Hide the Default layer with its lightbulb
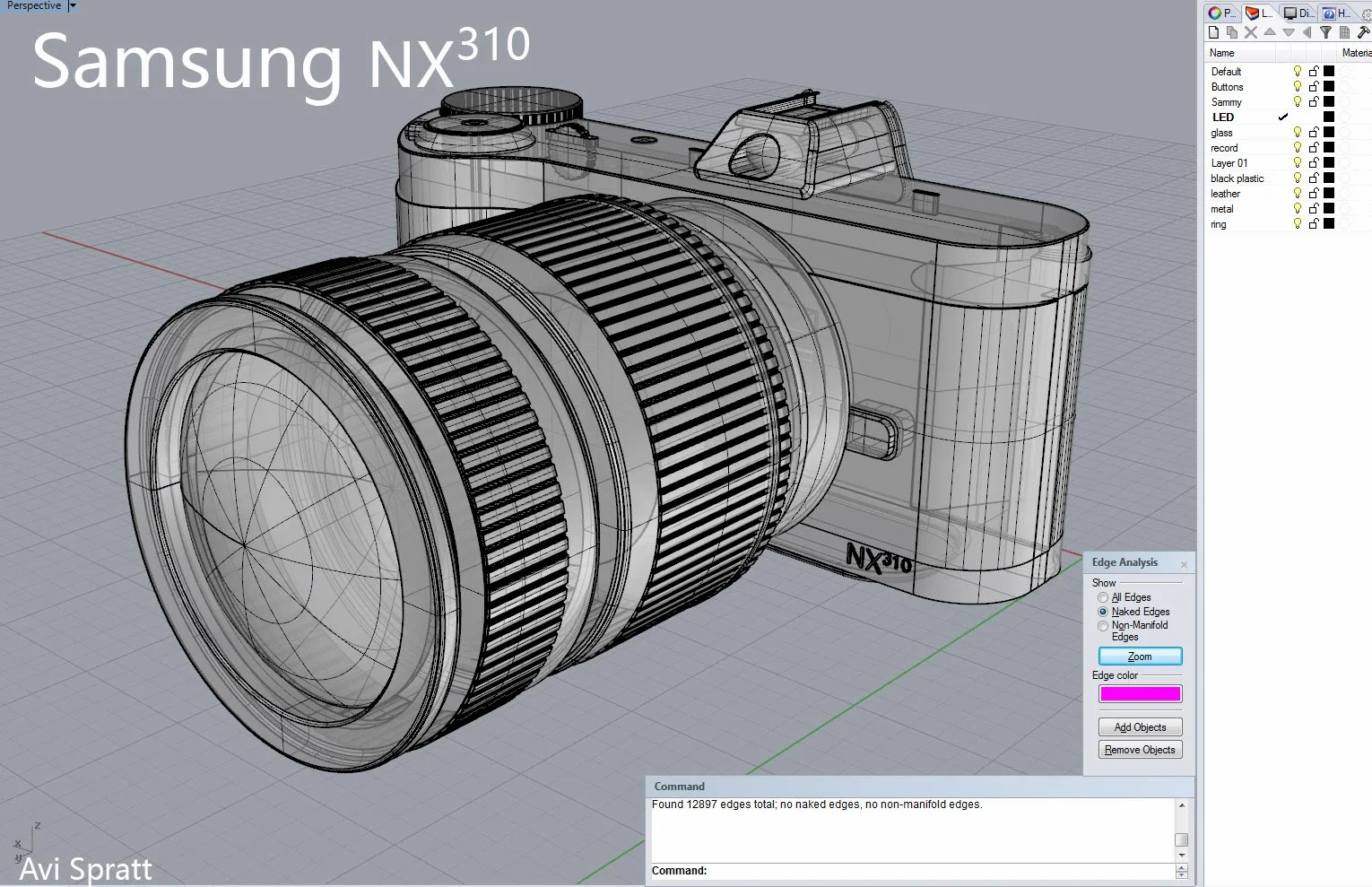The height and width of the screenshot is (887, 1372). 1297,71
